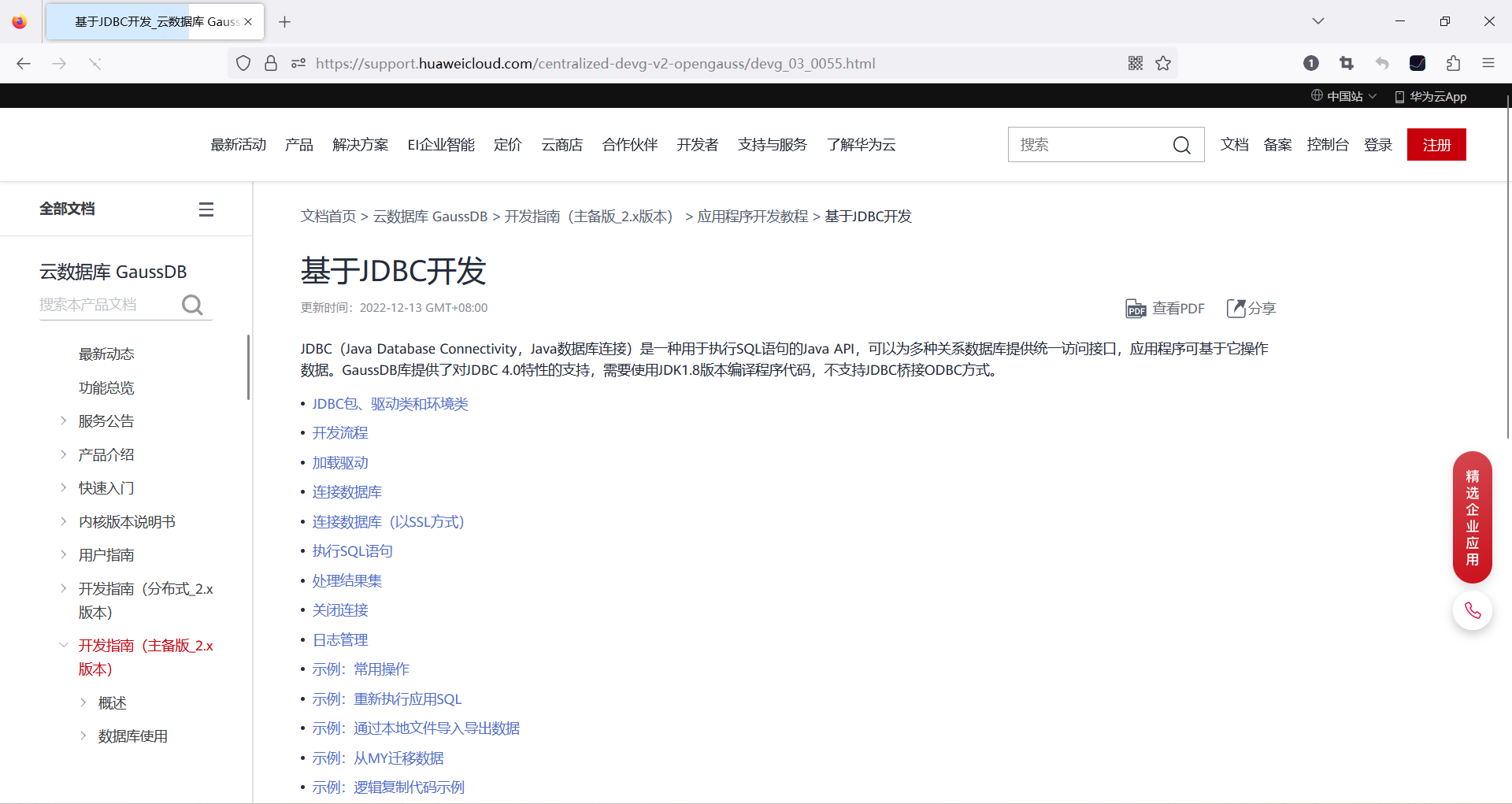Open the extensions puzzle-piece icon
The height and width of the screenshot is (804, 1512).
pyautogui.click(x=1453, y=63)
